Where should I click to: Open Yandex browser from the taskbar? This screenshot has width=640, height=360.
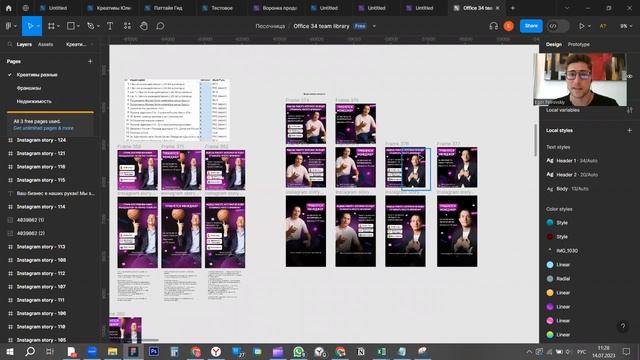point(216,351)
